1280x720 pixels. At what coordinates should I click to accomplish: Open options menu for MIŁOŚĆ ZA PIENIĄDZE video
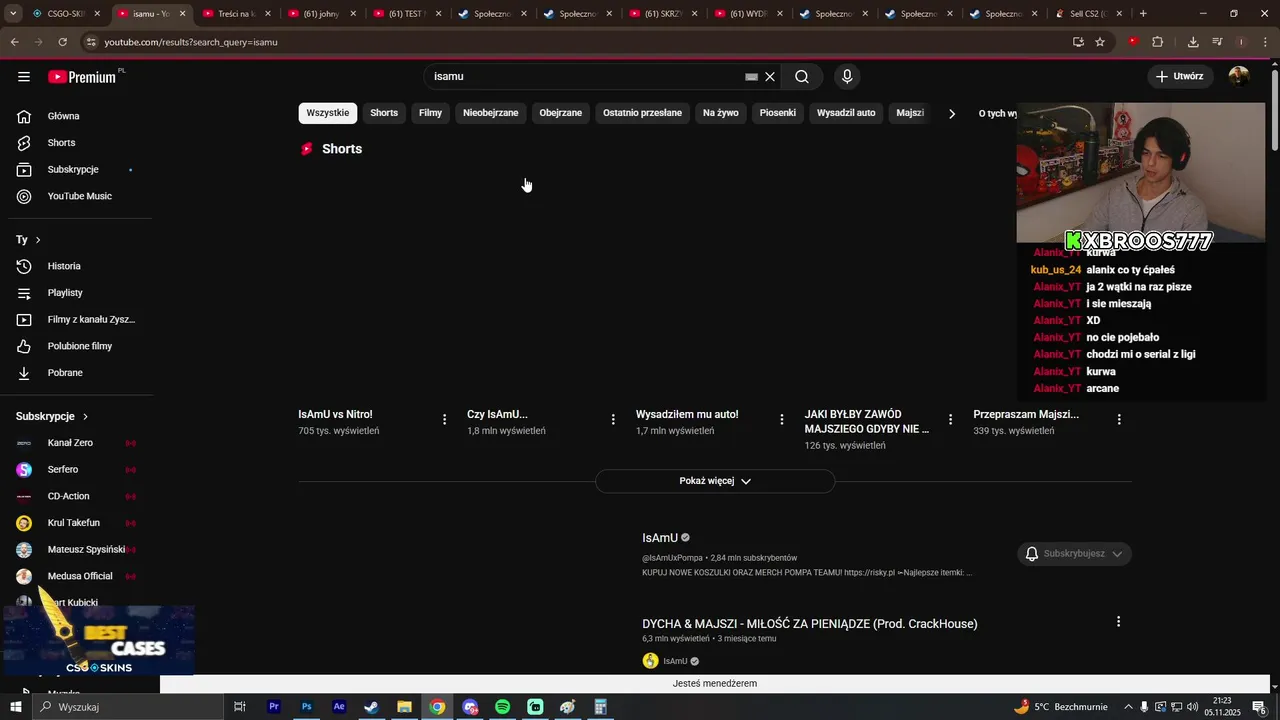(1119, 622)
